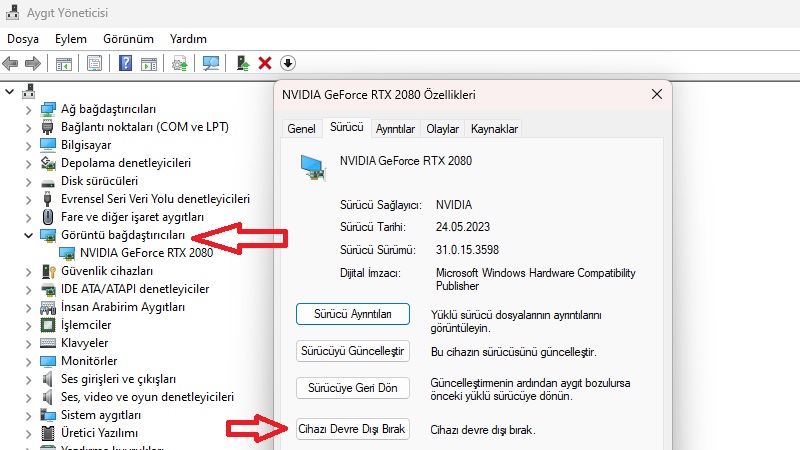Expand the Bilgisayar node

coord(29,146)
